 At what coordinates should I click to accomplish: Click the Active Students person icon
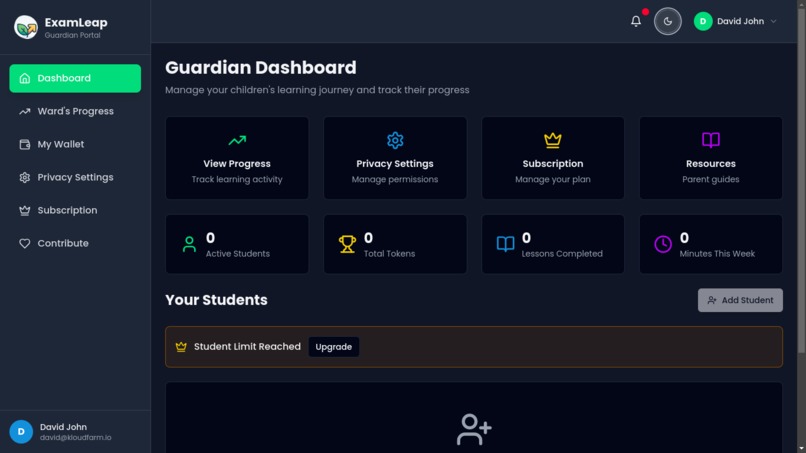coord(189,244)
